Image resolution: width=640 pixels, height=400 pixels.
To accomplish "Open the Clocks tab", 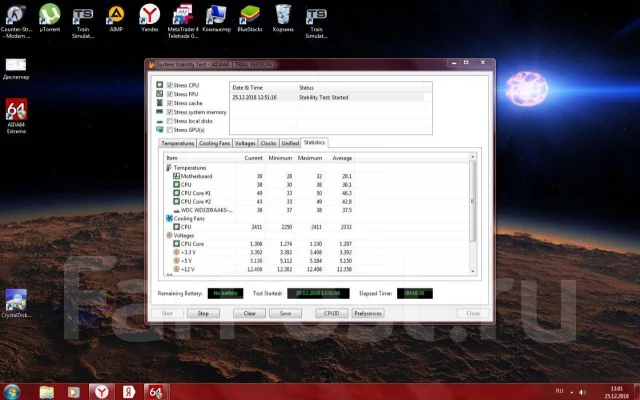I will 268,143.
